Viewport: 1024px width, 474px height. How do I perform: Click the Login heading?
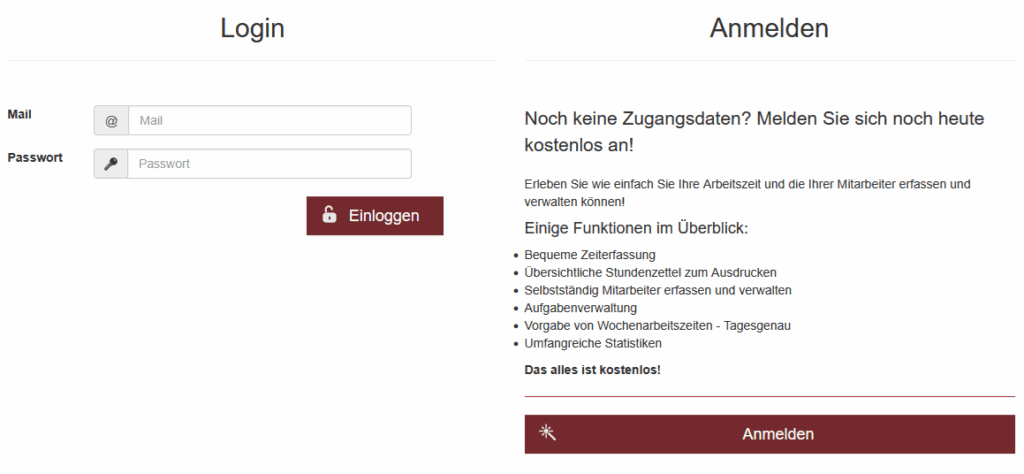252,29
